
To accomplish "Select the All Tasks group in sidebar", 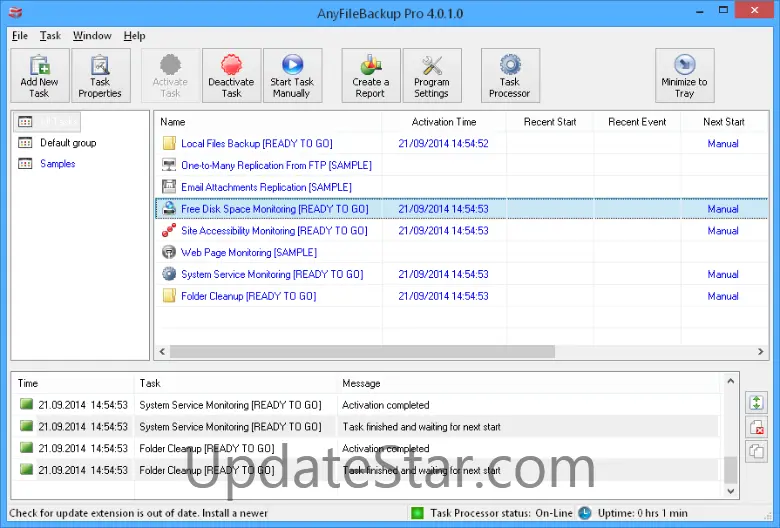I will [x=47, y=121].
